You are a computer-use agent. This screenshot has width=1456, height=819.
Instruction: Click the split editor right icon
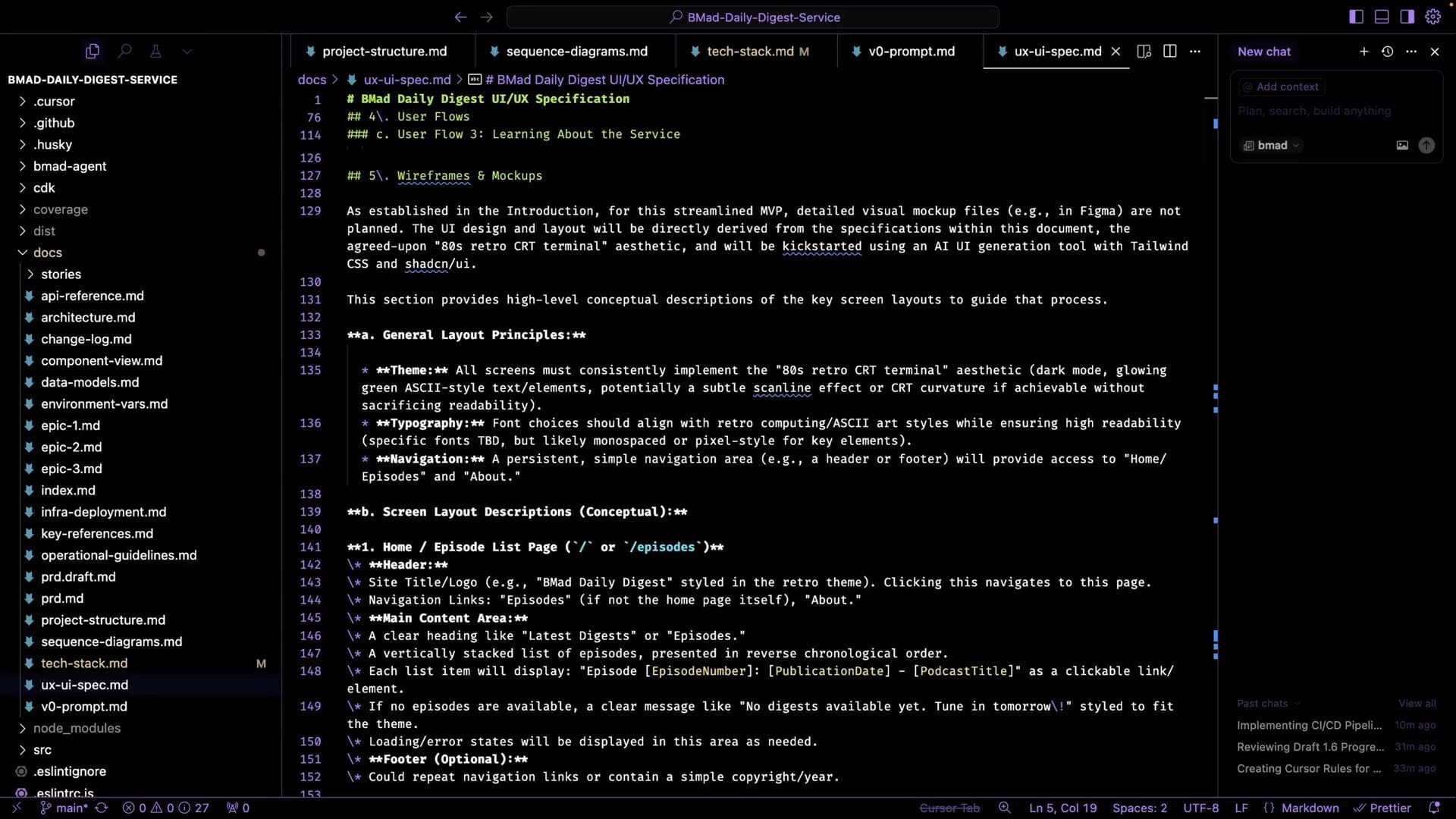pos(1170,51)
